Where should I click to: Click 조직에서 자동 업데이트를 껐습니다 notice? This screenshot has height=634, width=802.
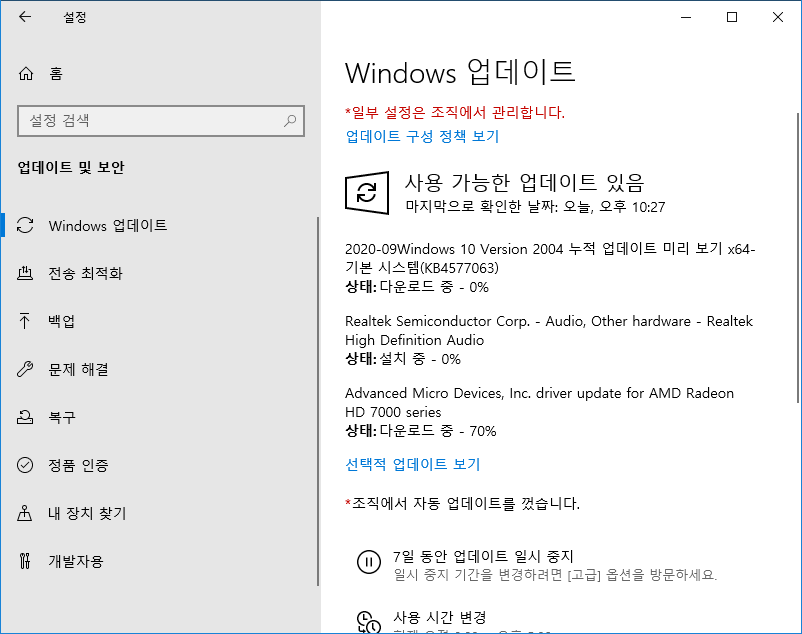(462, 503)
